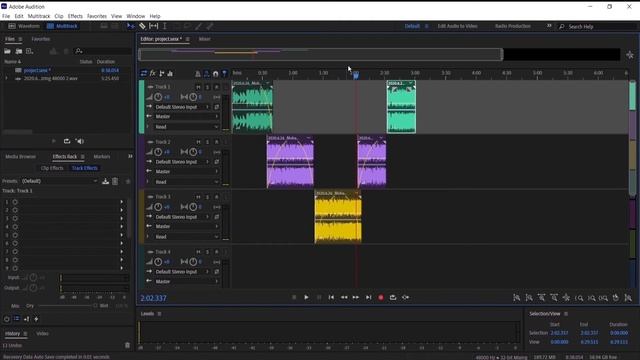Switch to the Mixer tab
The image size is (640, 360).
pos(204,39)
